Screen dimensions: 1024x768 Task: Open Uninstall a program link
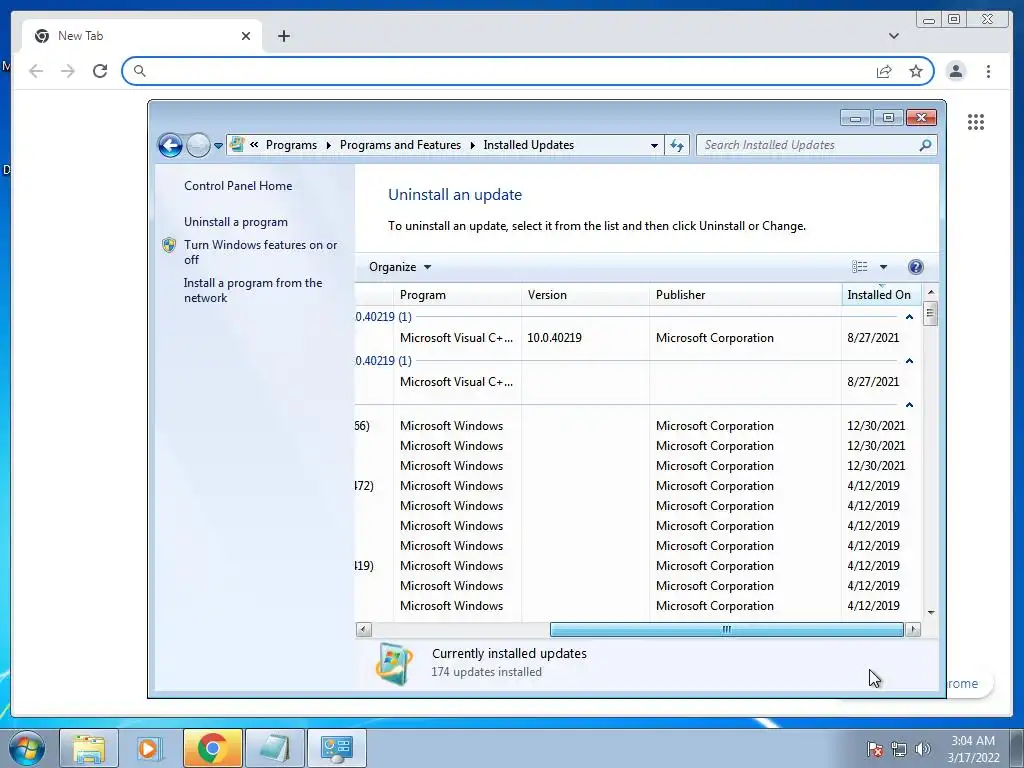tap(236, 222)
